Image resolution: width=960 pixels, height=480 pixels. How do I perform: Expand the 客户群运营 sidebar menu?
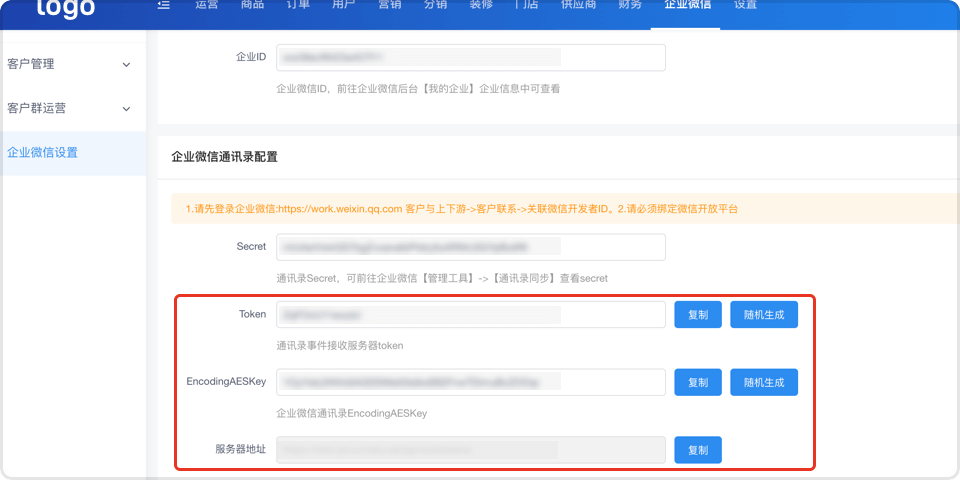coord(72,108)
